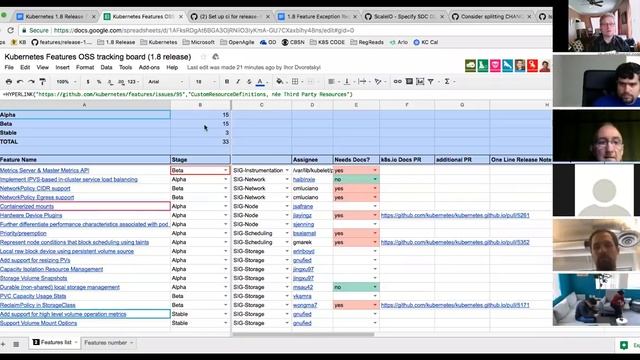Click the Print icon in the Sheets toolbar
Viewport: 640px width, 360px height.
pos(9,82)
